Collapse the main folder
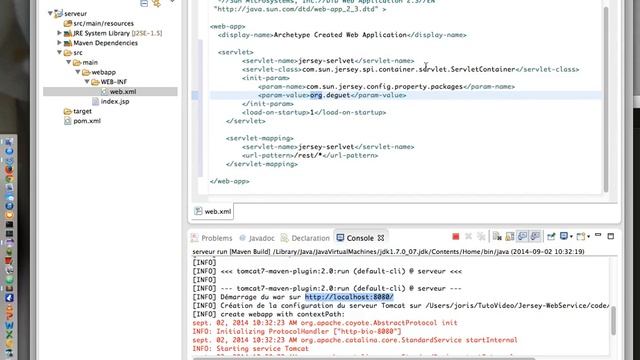Viewport: 640px width, 360px height. [x=69, y=62]
